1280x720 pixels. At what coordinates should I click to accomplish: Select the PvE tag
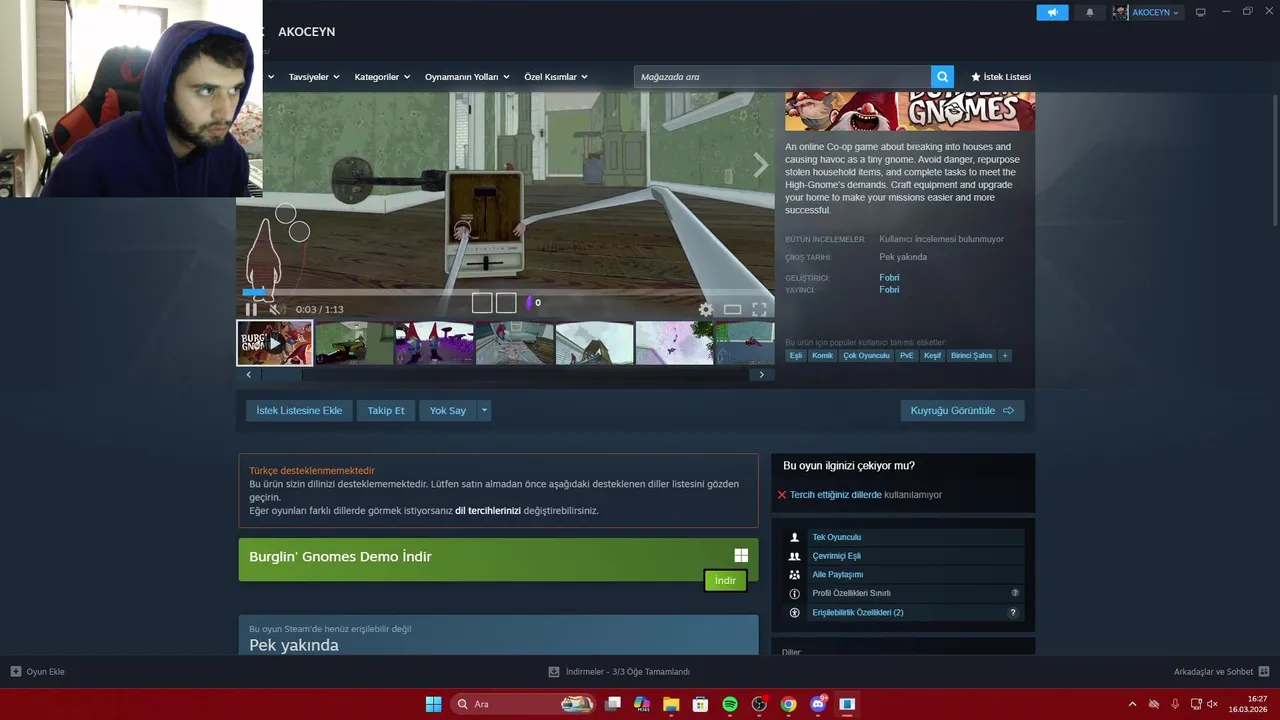pyautogui.click(x=907, y=355)
